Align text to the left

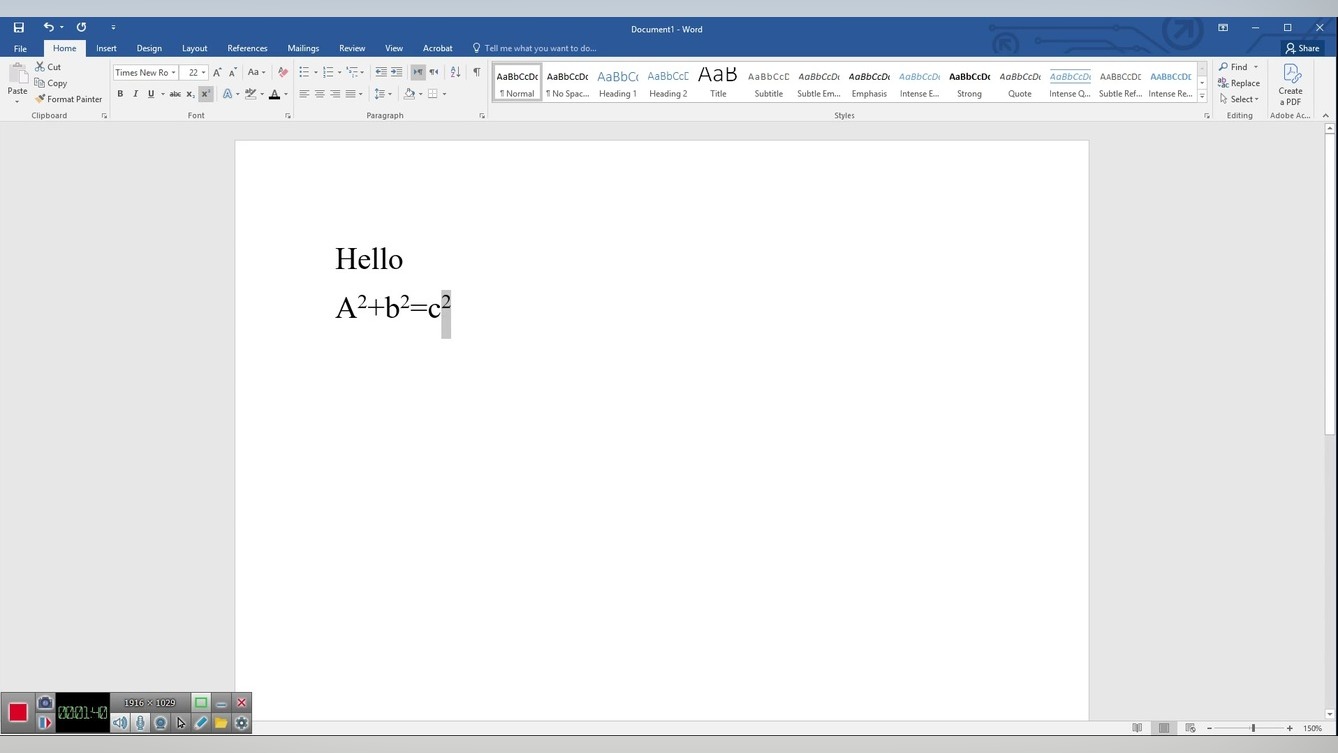click(x=304, y=94)
